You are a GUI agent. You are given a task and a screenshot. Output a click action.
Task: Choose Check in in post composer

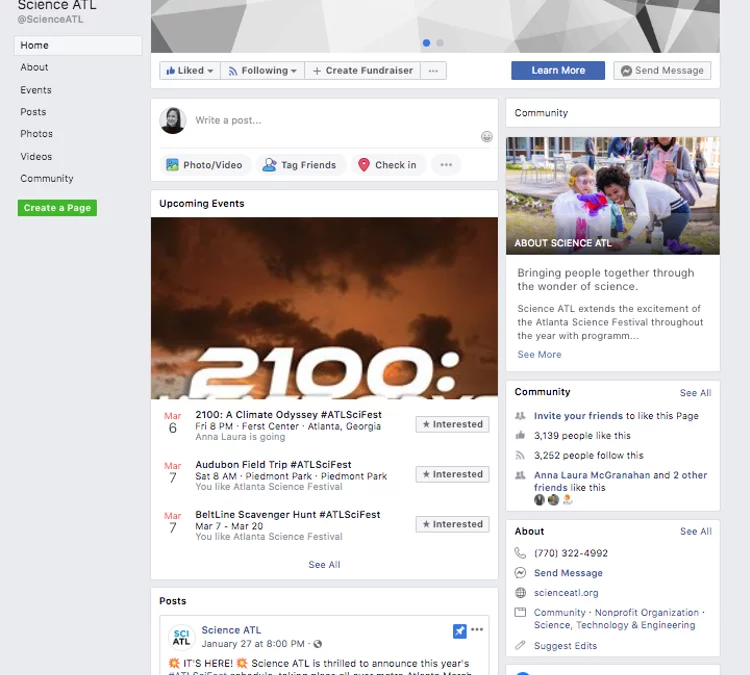pos(388,165)
